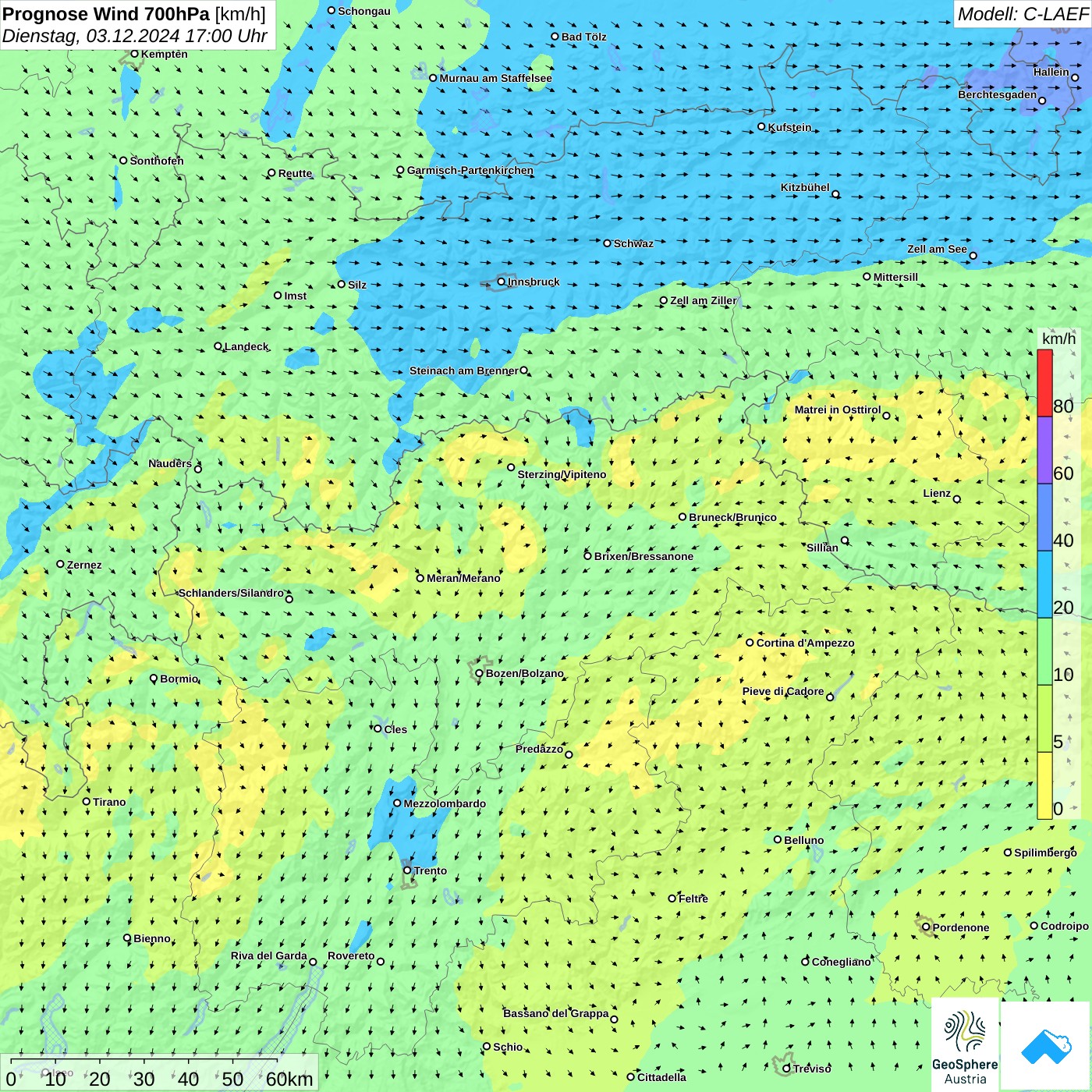The width and height of the screenshot is (1092, 1092).
Task: Click the Schlanders/Silandro label
Action: [x=232, y=593]
